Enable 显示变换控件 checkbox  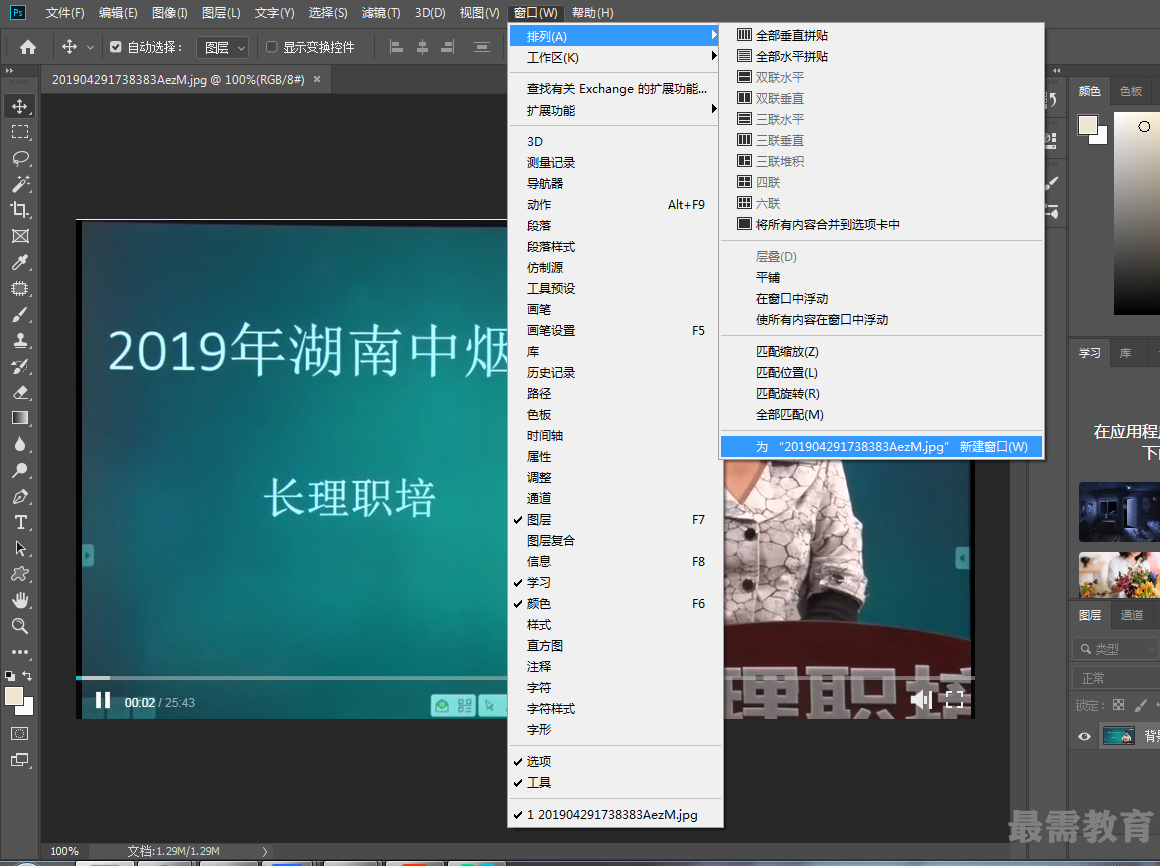coord(272,47)
